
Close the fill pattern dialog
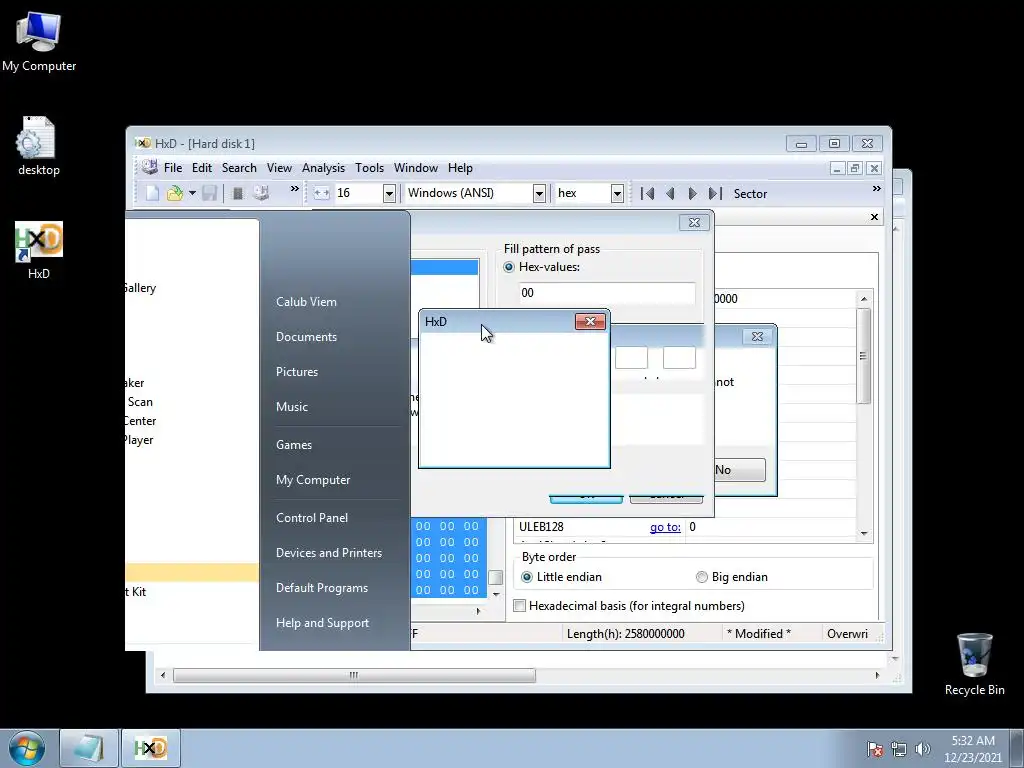(x=694, y=223)
